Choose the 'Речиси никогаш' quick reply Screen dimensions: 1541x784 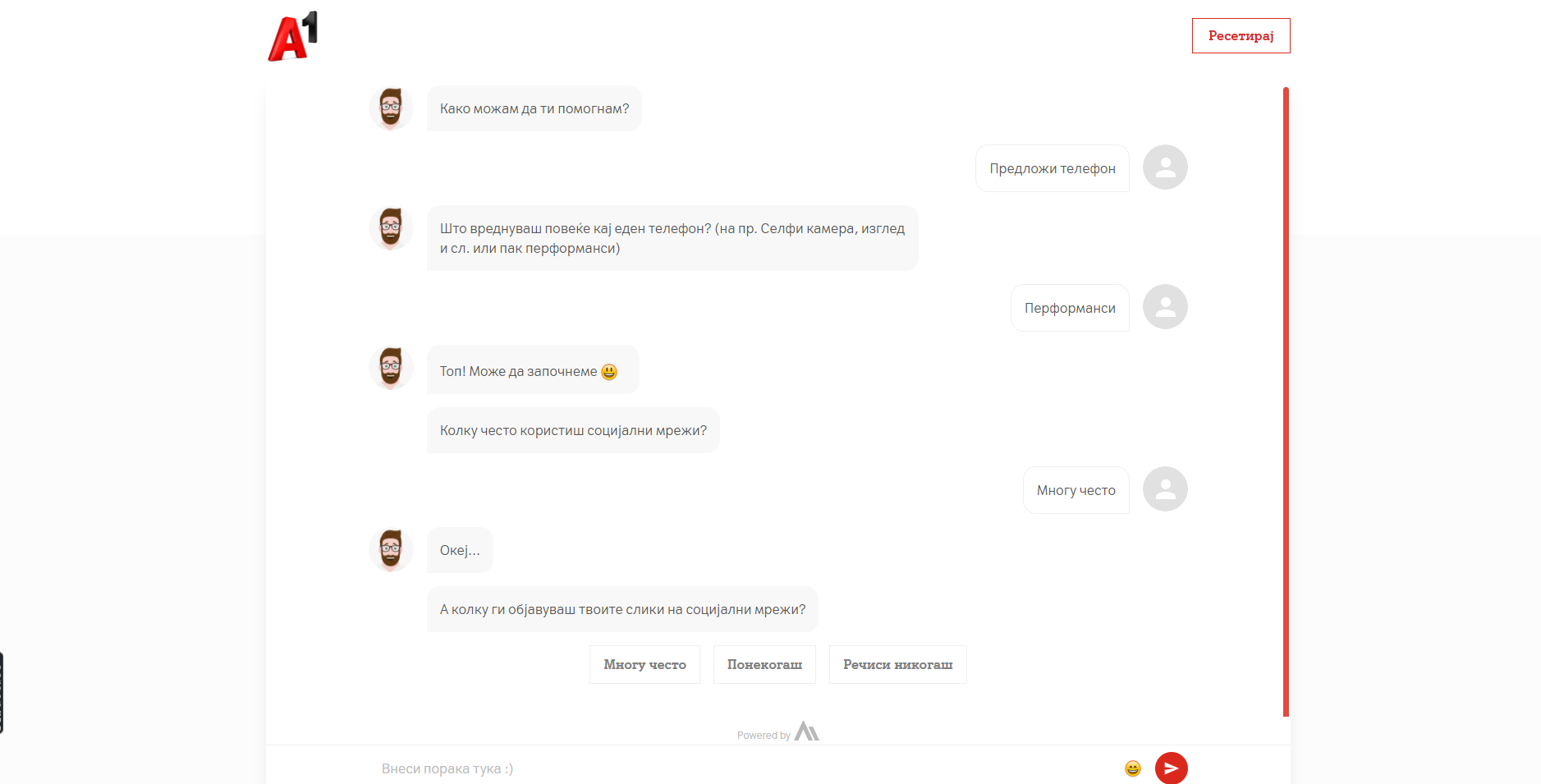click(897, 664)
